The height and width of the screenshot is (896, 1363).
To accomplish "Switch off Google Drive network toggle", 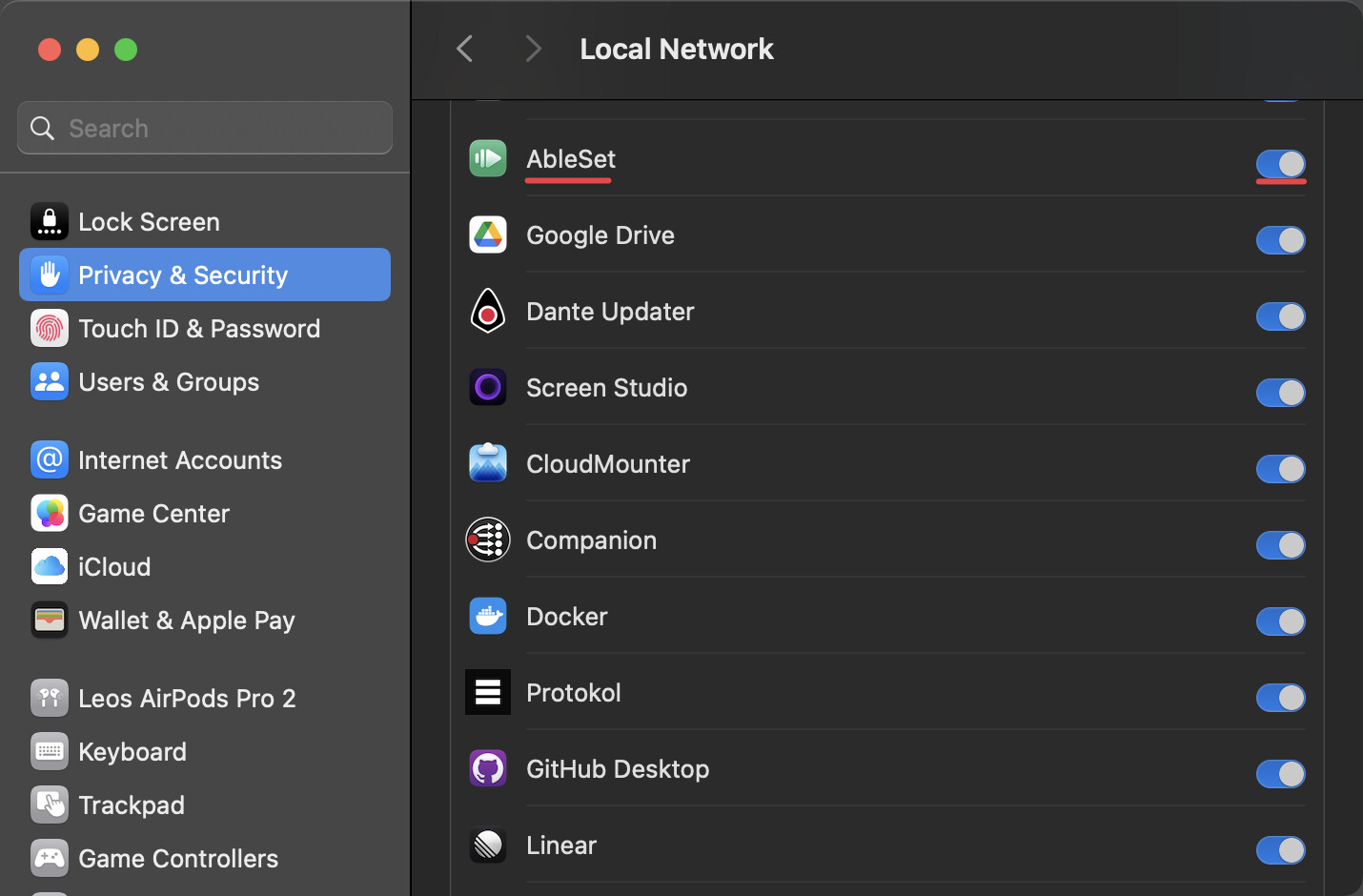I will 1280,240.
